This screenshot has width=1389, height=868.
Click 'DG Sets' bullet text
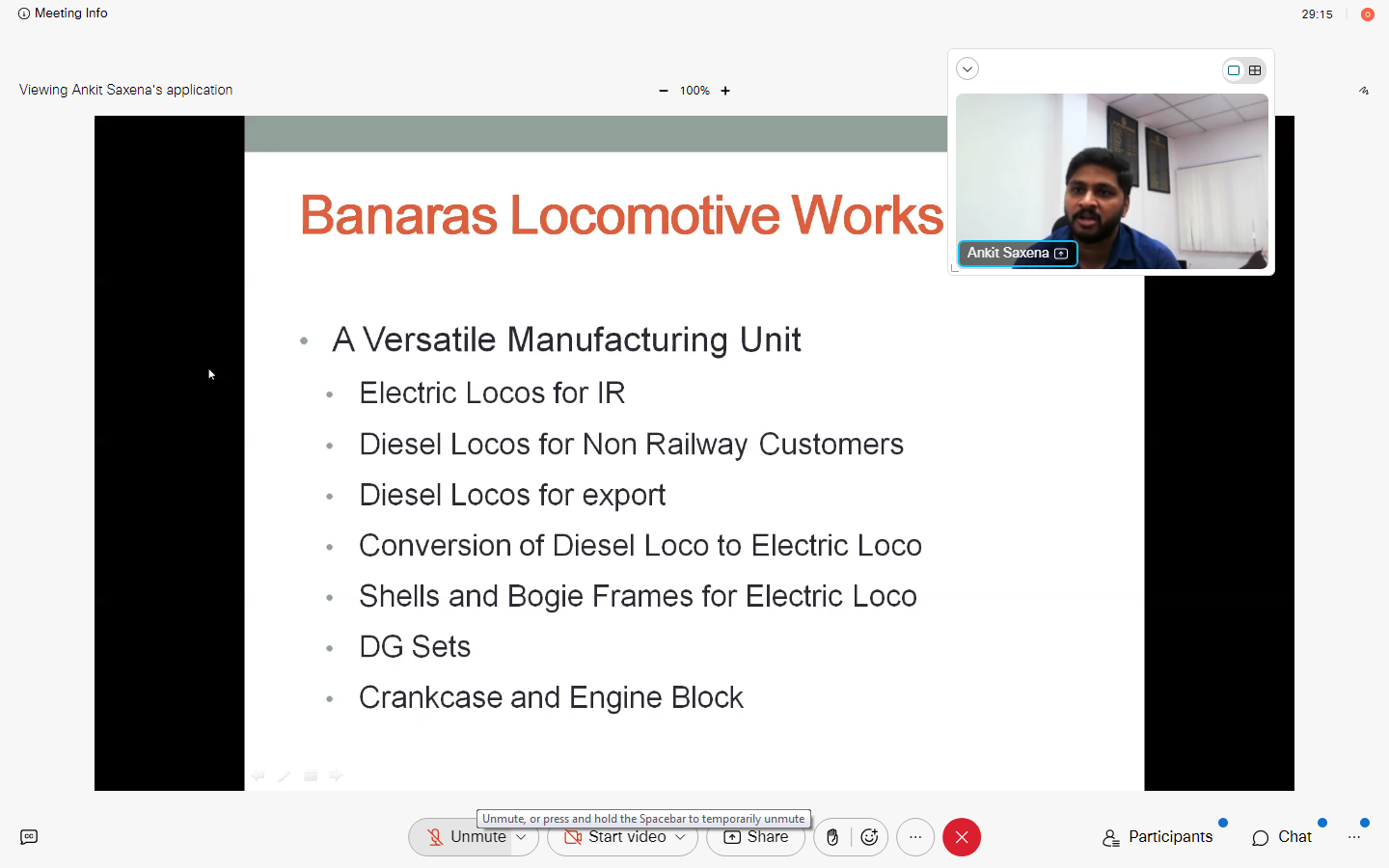[415, 646]
